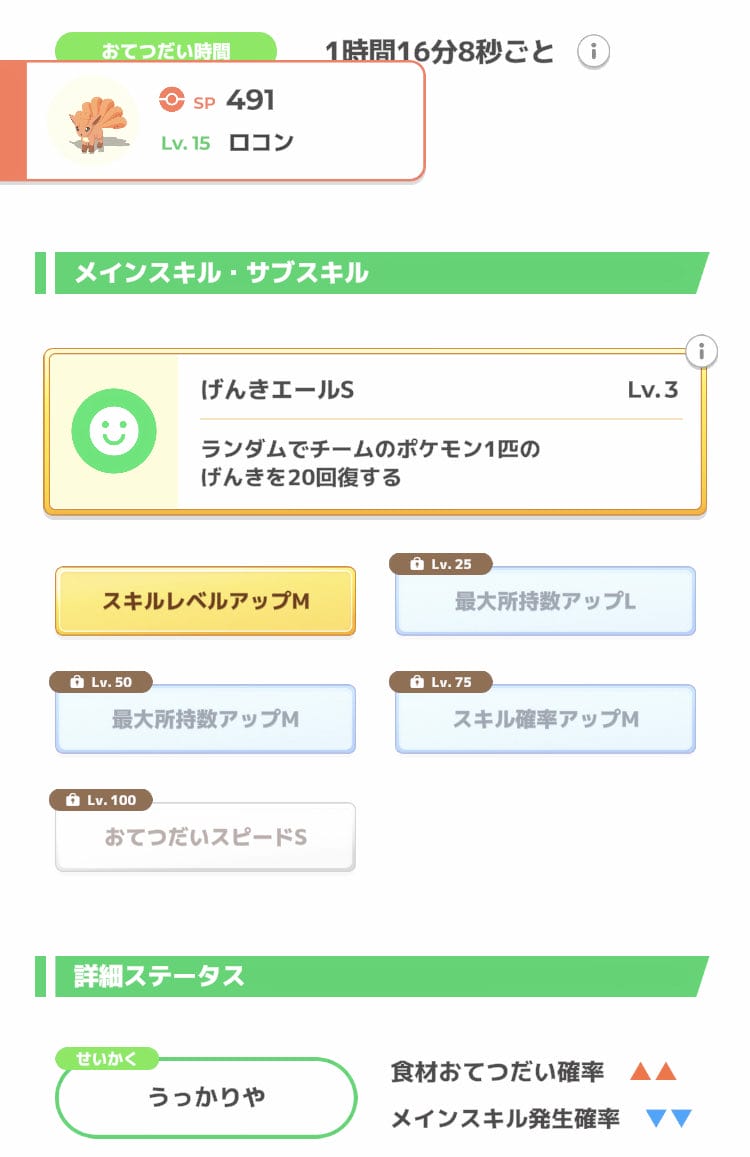Viewport: 750px width, 1157px height.
Task: Tap the orange up arrows for 食材おてつだい確率
Action: click(x=653, y=1072)
